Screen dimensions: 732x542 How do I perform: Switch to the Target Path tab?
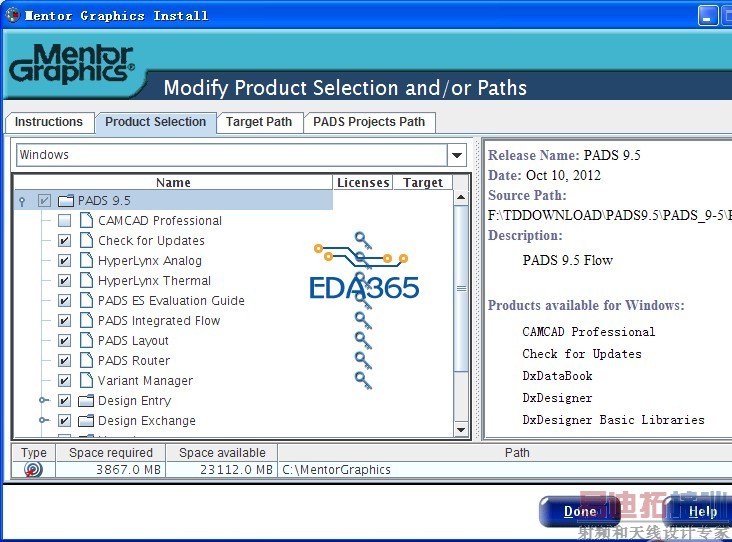coord(259,122)
